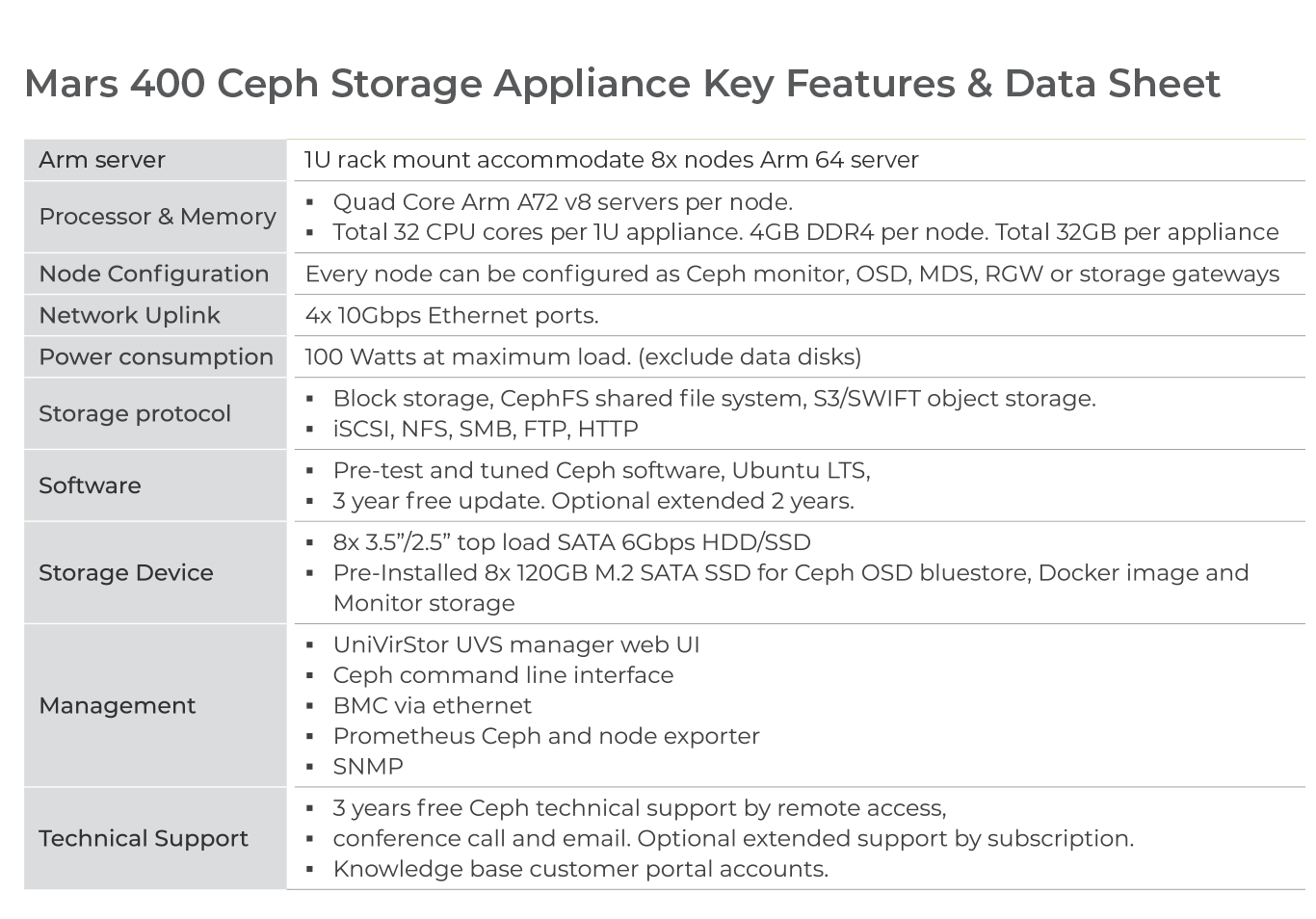Viewport: 1316px width, 919px height.
Task: Click the Mars 400 data sheet title
Action: click(x=622, y=84)
